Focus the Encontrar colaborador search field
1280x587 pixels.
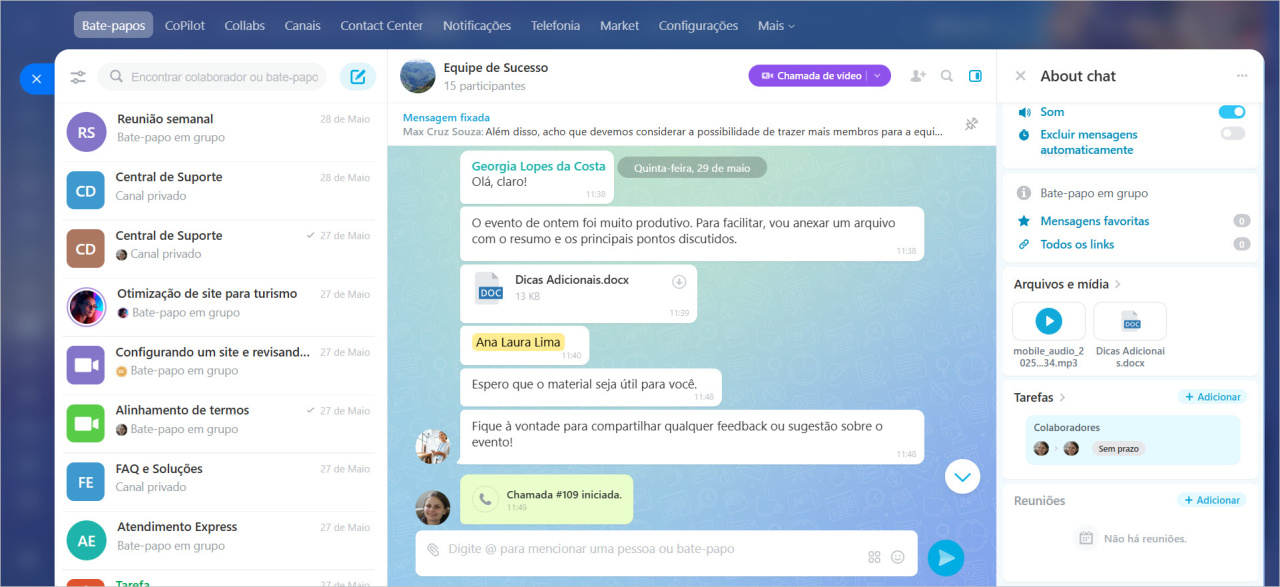point(214,77)
